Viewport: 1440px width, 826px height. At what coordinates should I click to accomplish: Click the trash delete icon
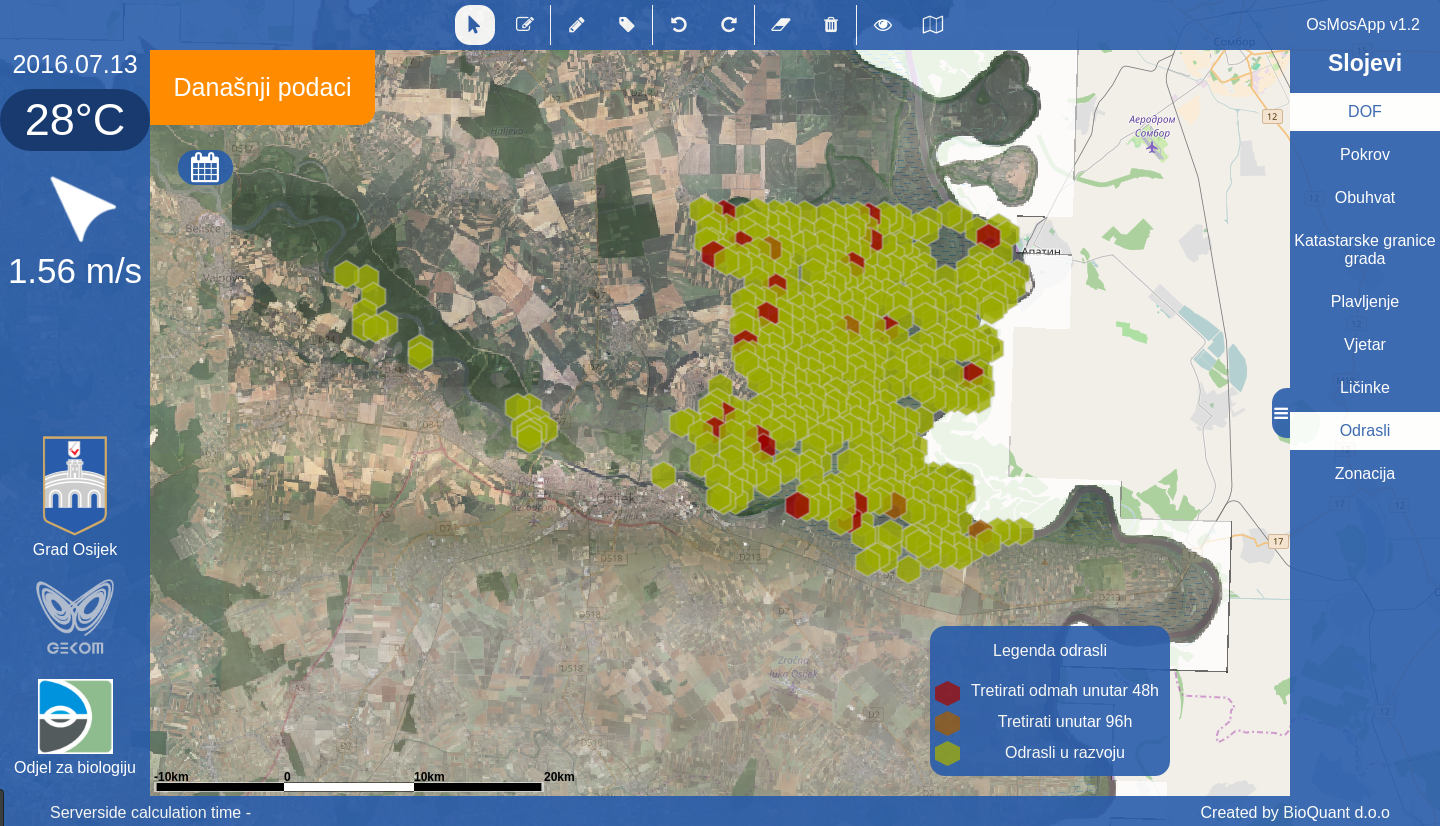(831, 25)
